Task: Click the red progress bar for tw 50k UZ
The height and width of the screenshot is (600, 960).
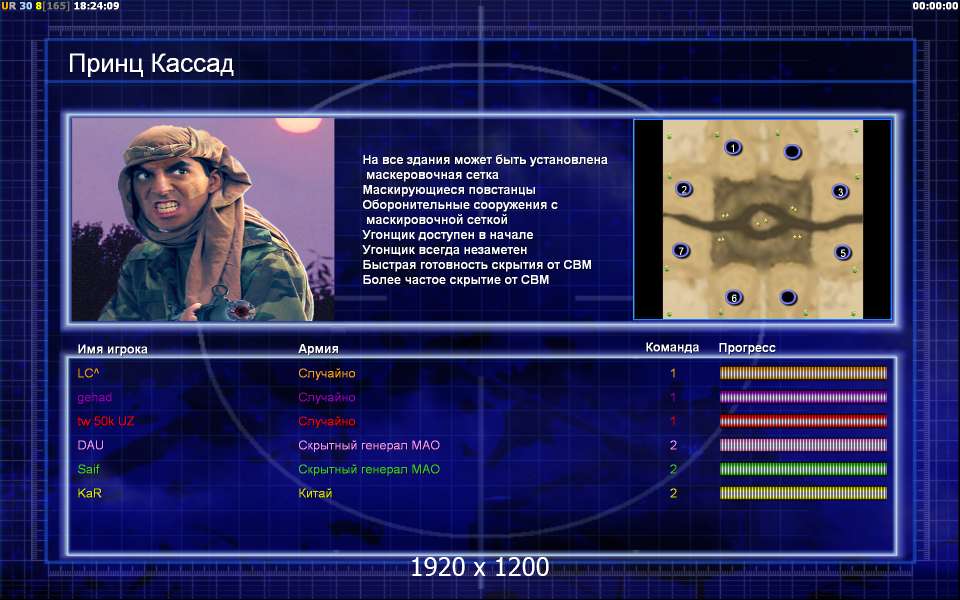Action: tap(803, 421)
